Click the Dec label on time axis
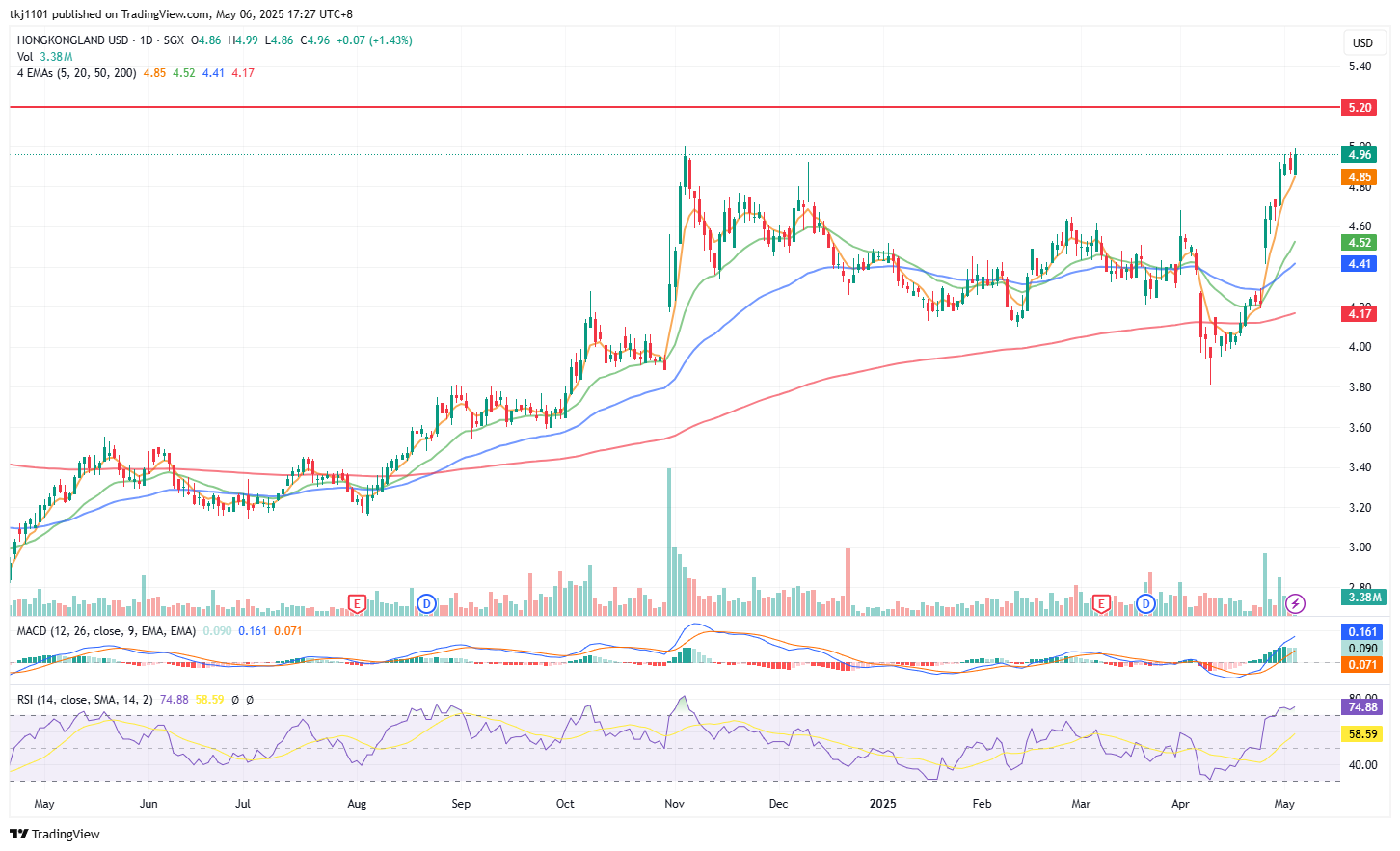The width and height of the screenshot is (1400, 851). [x=778, y=804]
